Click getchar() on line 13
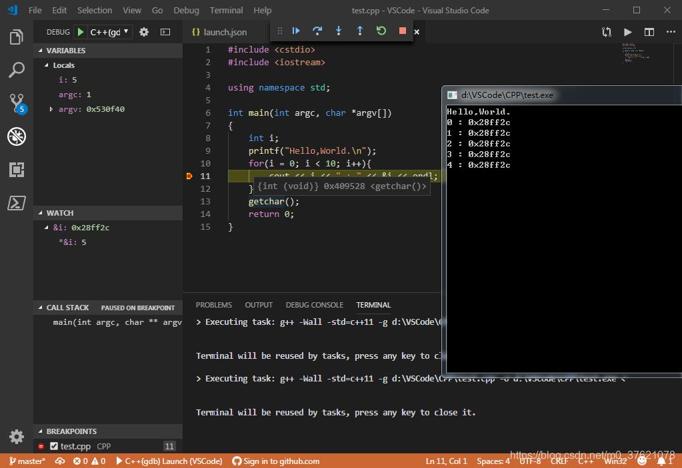Image resolution: width=682 pixels, height=468 pixels. coord(273,201)
